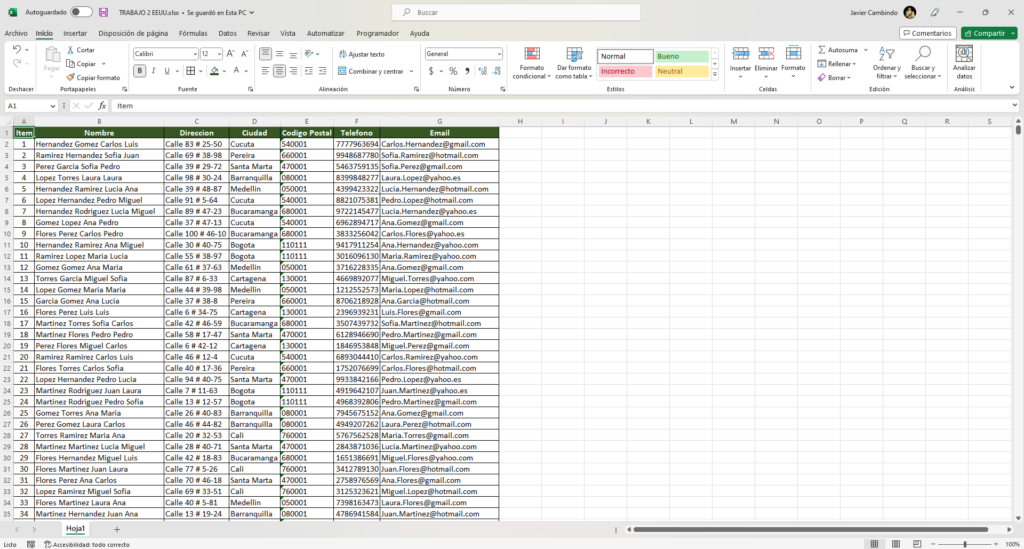Open the Archivo menu
The image size is (1024, 549).
coord(16,33)
